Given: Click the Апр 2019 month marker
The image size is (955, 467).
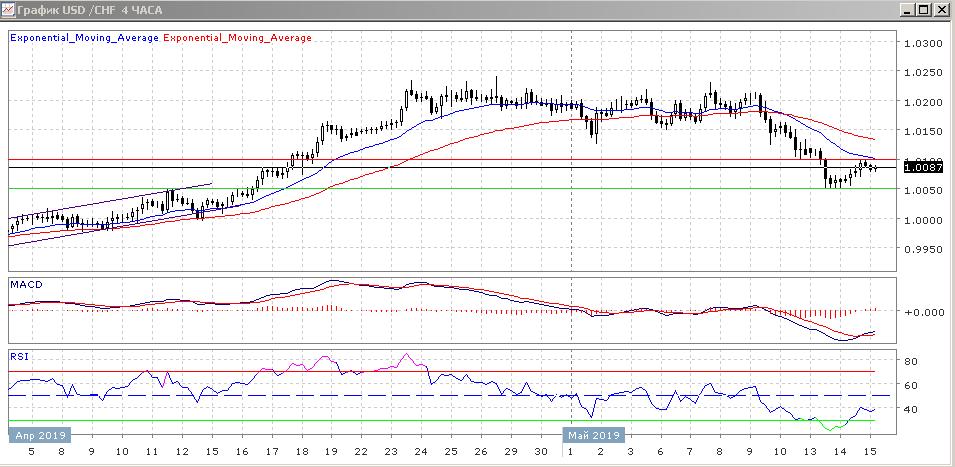Looking at the screenshot, I should coord(38,436).
